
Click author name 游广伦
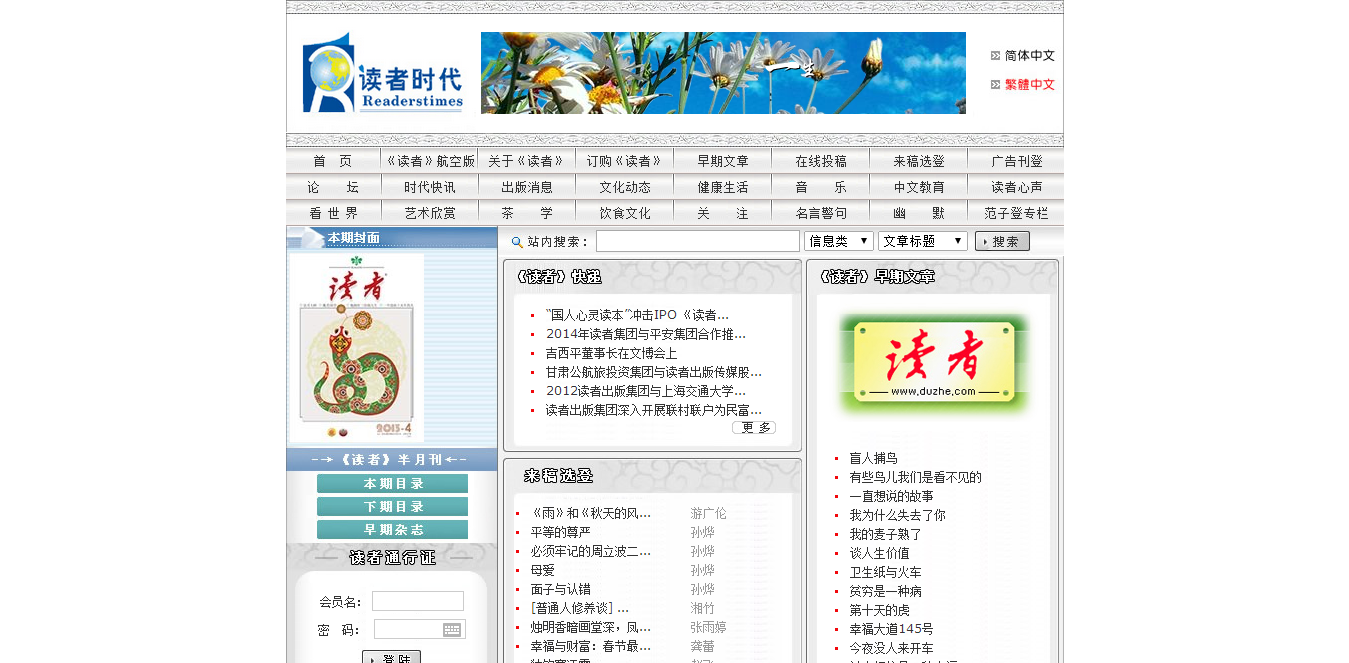click(708, 513)
